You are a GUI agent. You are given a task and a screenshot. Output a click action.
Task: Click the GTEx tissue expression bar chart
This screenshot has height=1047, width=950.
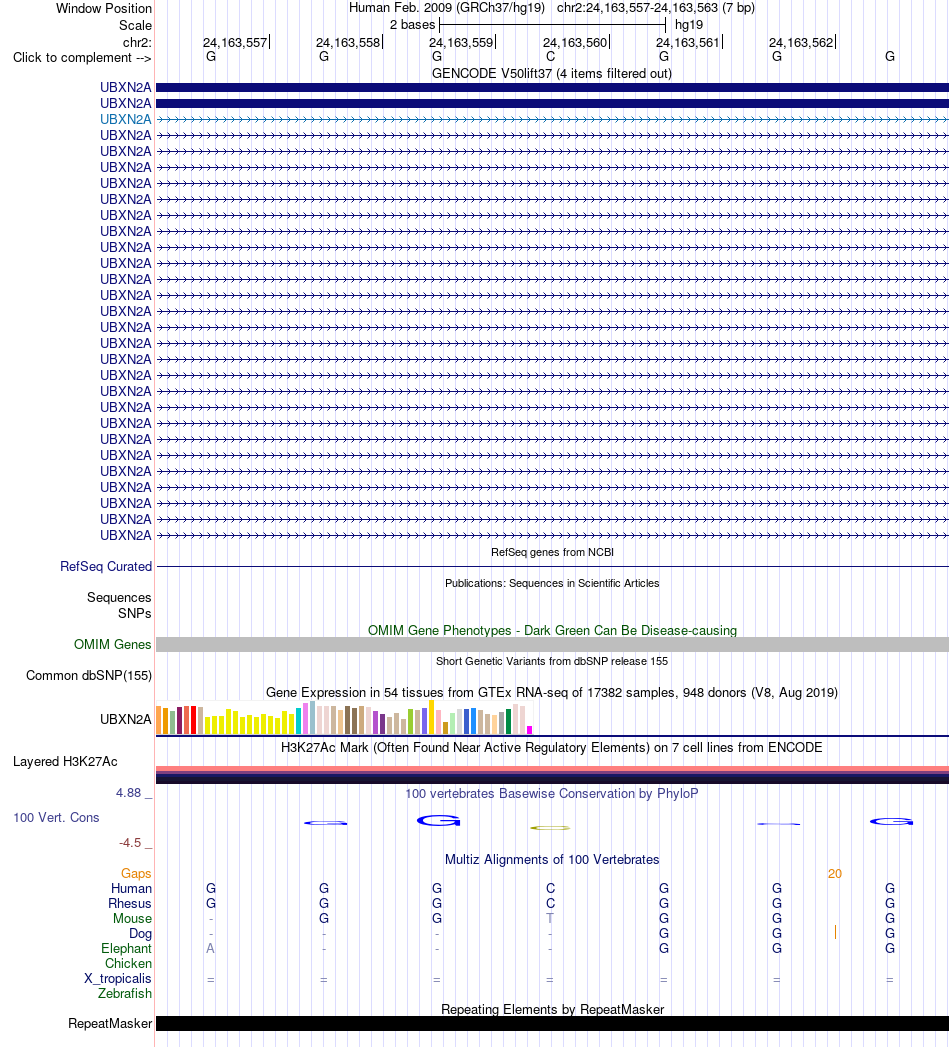(x=344, y=717)
